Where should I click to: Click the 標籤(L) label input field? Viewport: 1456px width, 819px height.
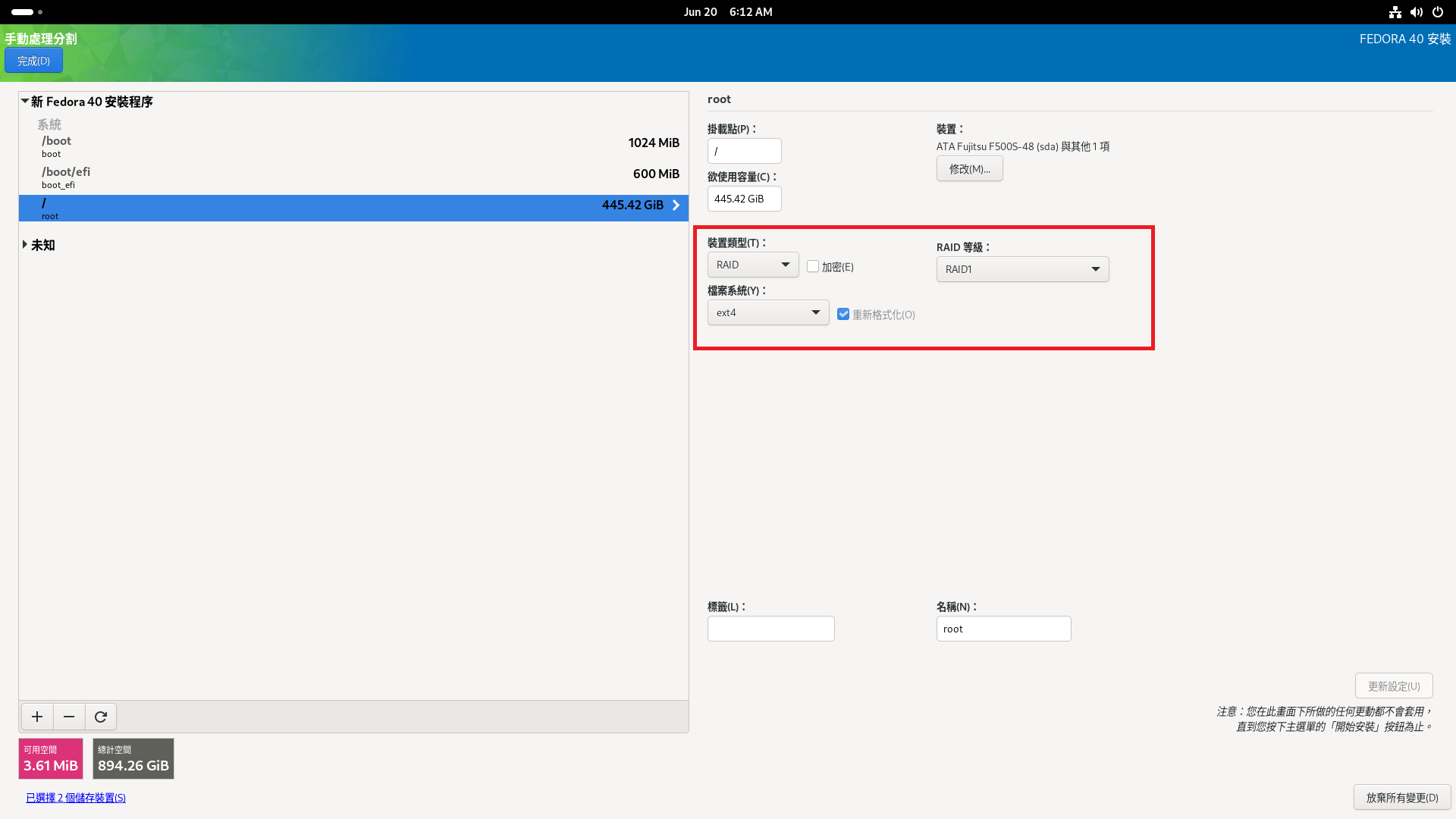tap(770, 629)
